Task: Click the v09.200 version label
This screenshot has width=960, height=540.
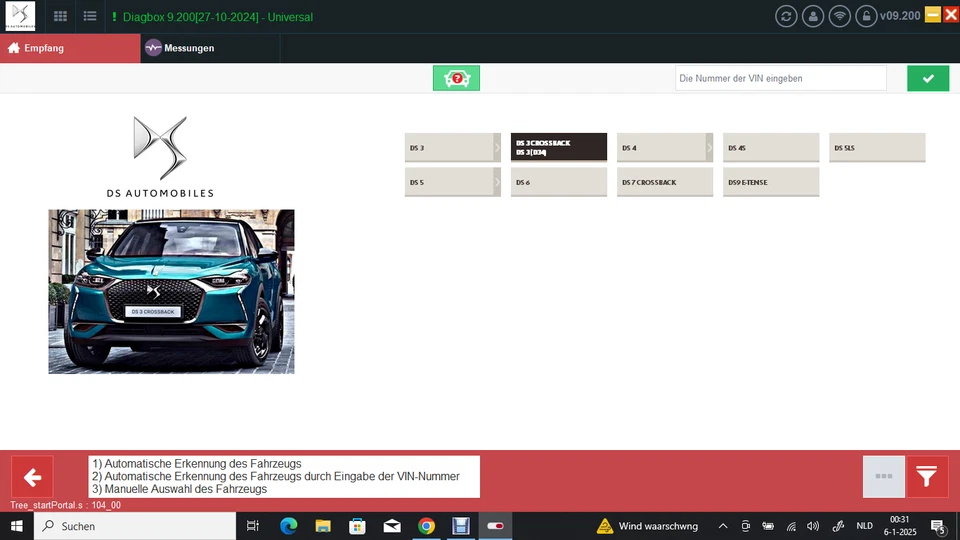Action: [x=900, y=16]
